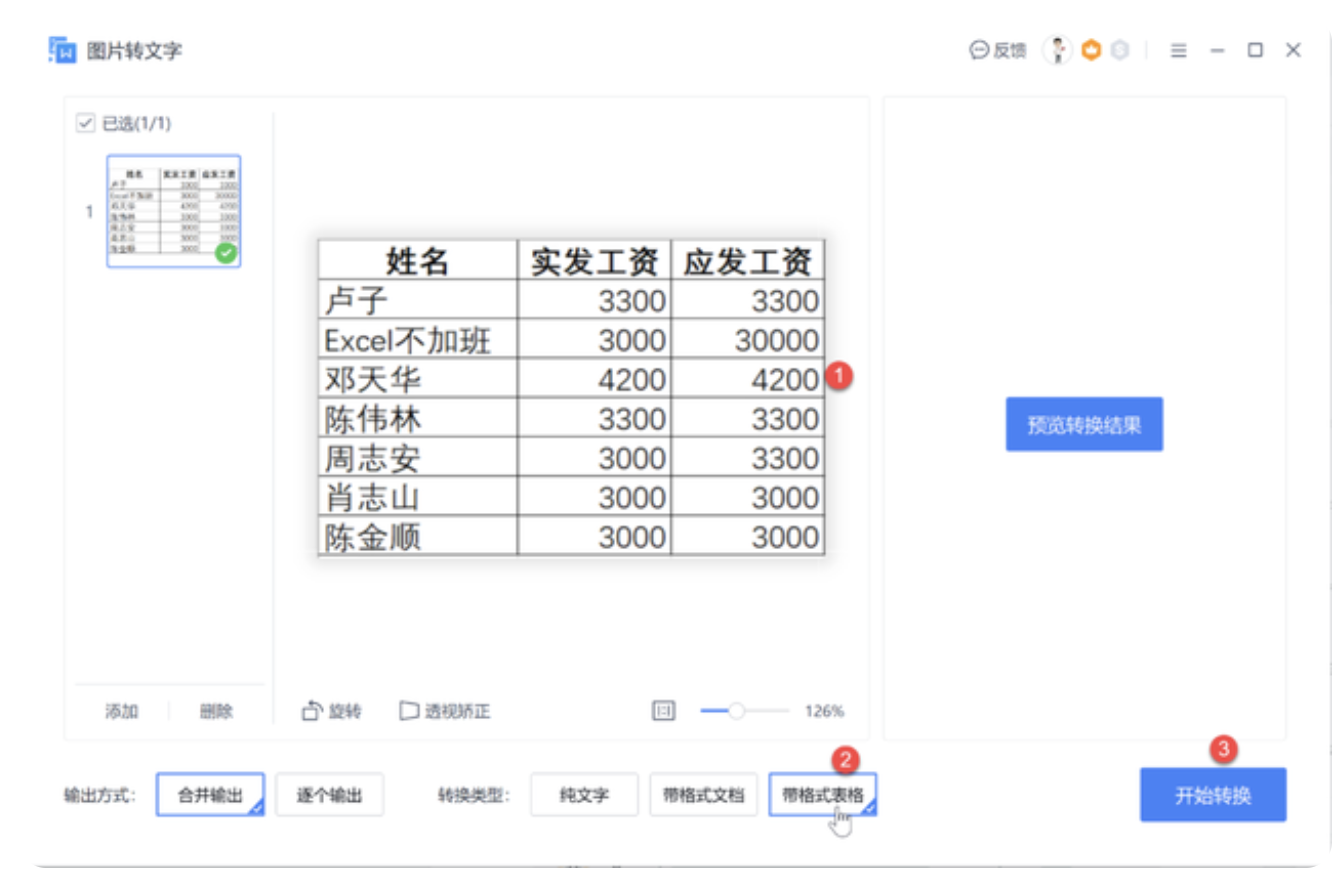Image resolution: width=1334 pixels, height=874 pixels.
Task: Open the hamburger menu icon
Action: 1179,50
